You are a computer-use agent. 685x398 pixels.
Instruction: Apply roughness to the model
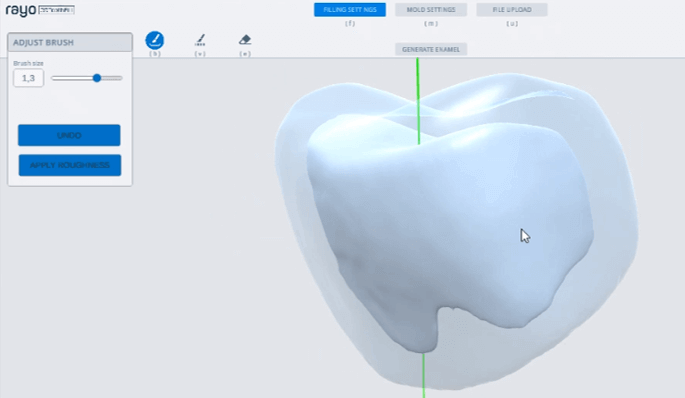[x=70, y=165]
